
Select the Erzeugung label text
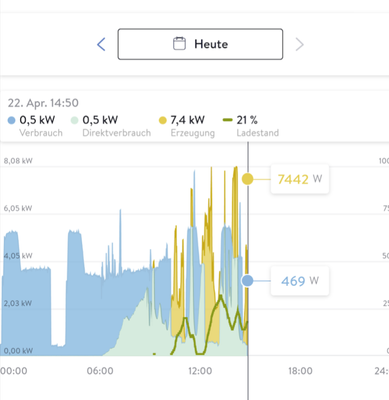click(193, 133)
